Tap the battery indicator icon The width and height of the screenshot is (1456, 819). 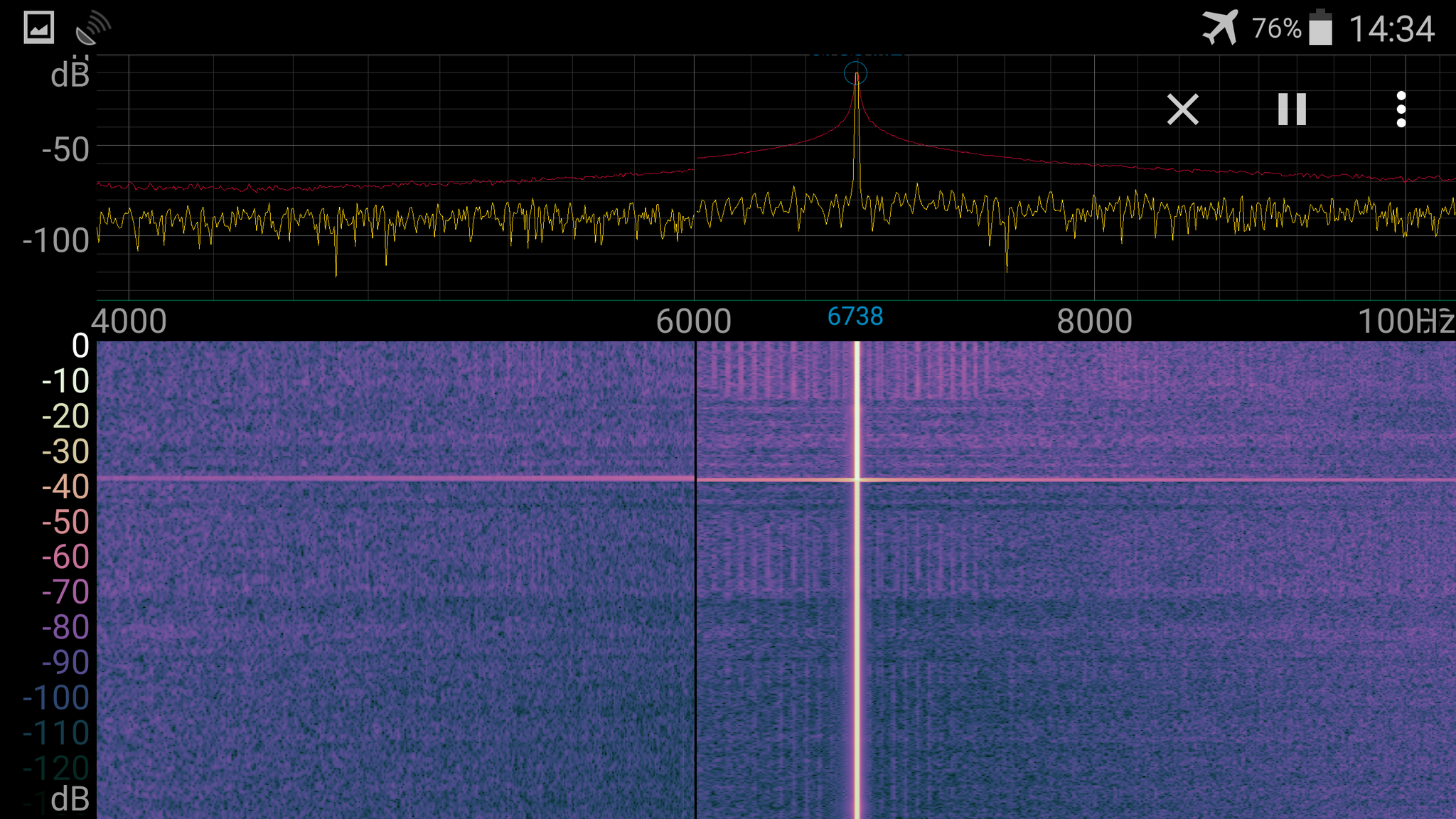[x=1320, y=28]
